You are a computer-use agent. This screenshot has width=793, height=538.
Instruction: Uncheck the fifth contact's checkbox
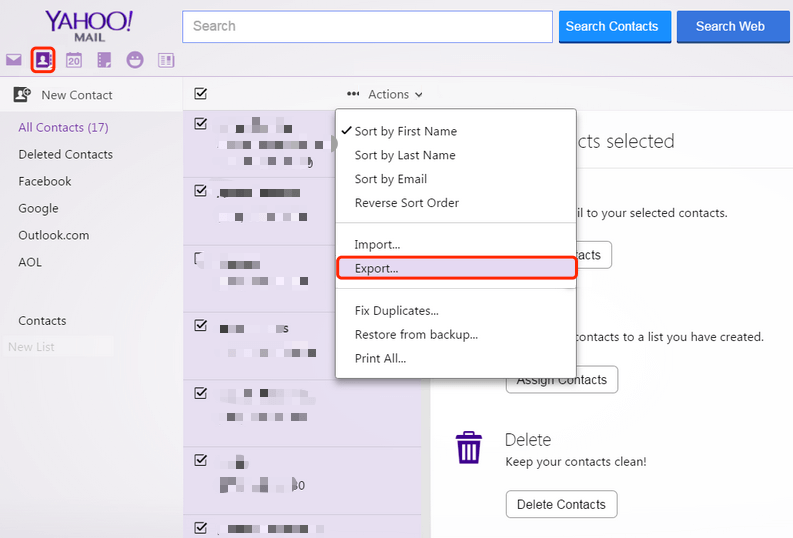pyautogui.click(x=201, y=393)
